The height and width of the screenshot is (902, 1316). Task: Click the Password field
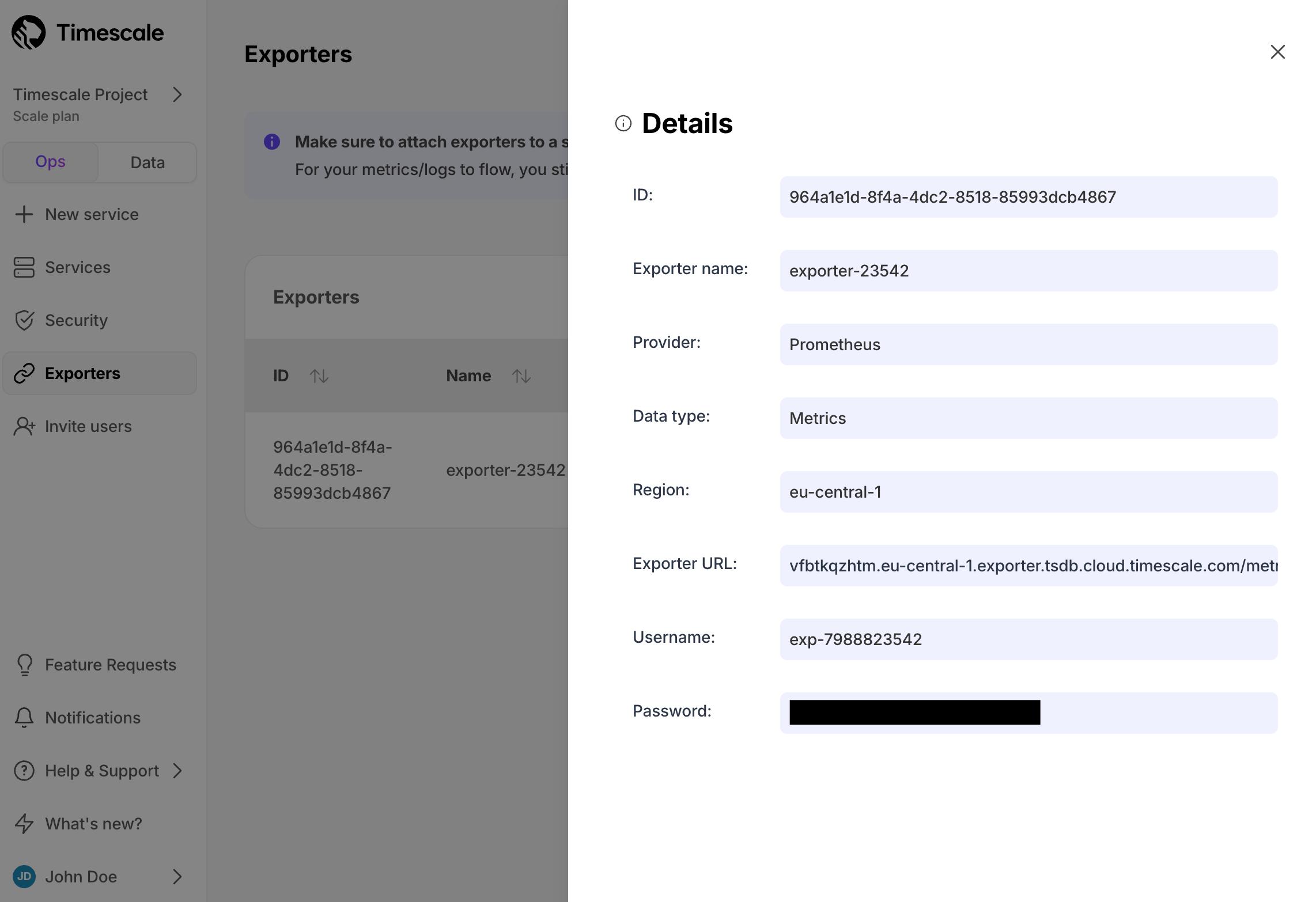tap(1028, 713)
